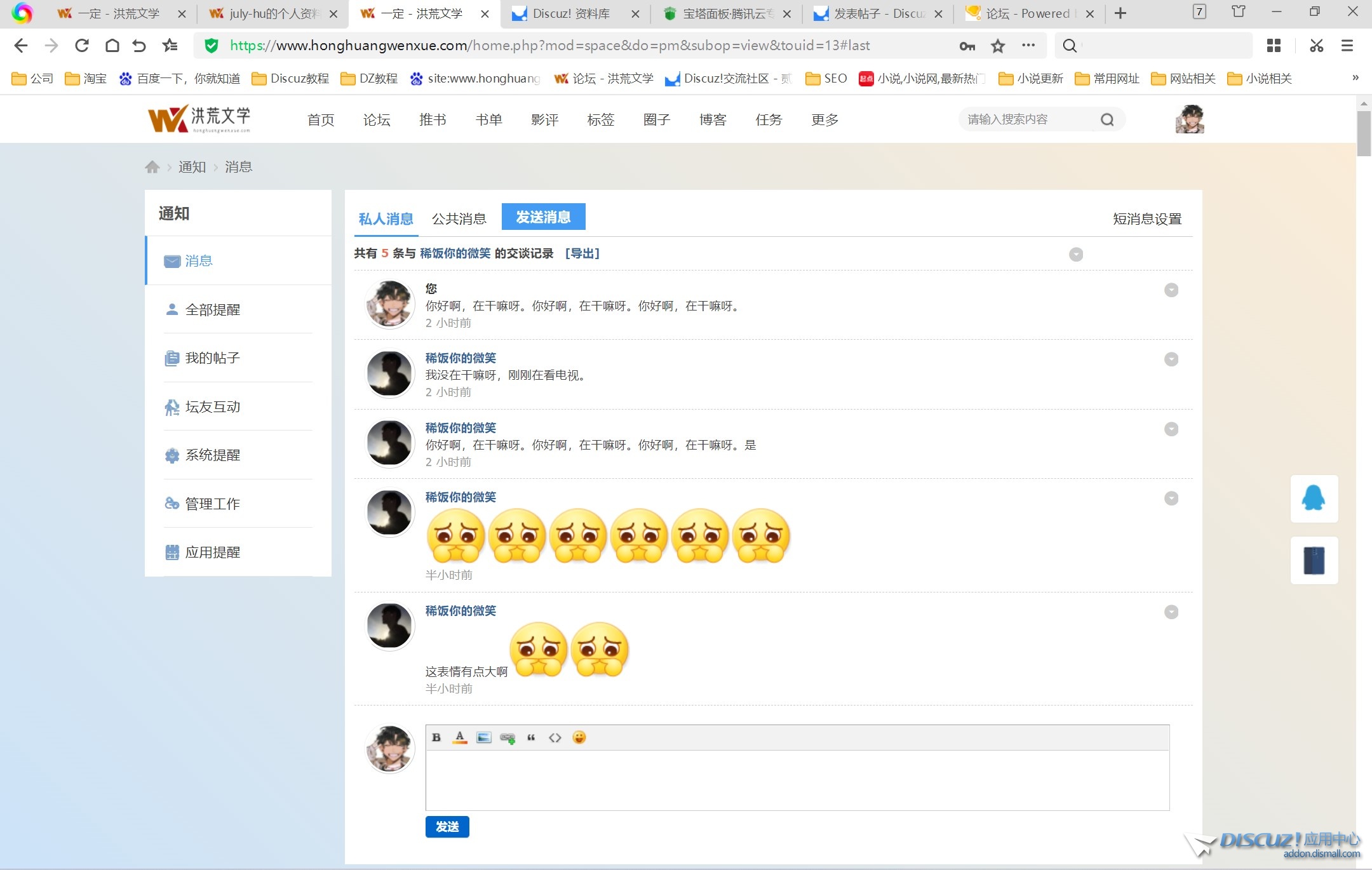Expand the conversation options chevron near 导出

coord(1075,254)
